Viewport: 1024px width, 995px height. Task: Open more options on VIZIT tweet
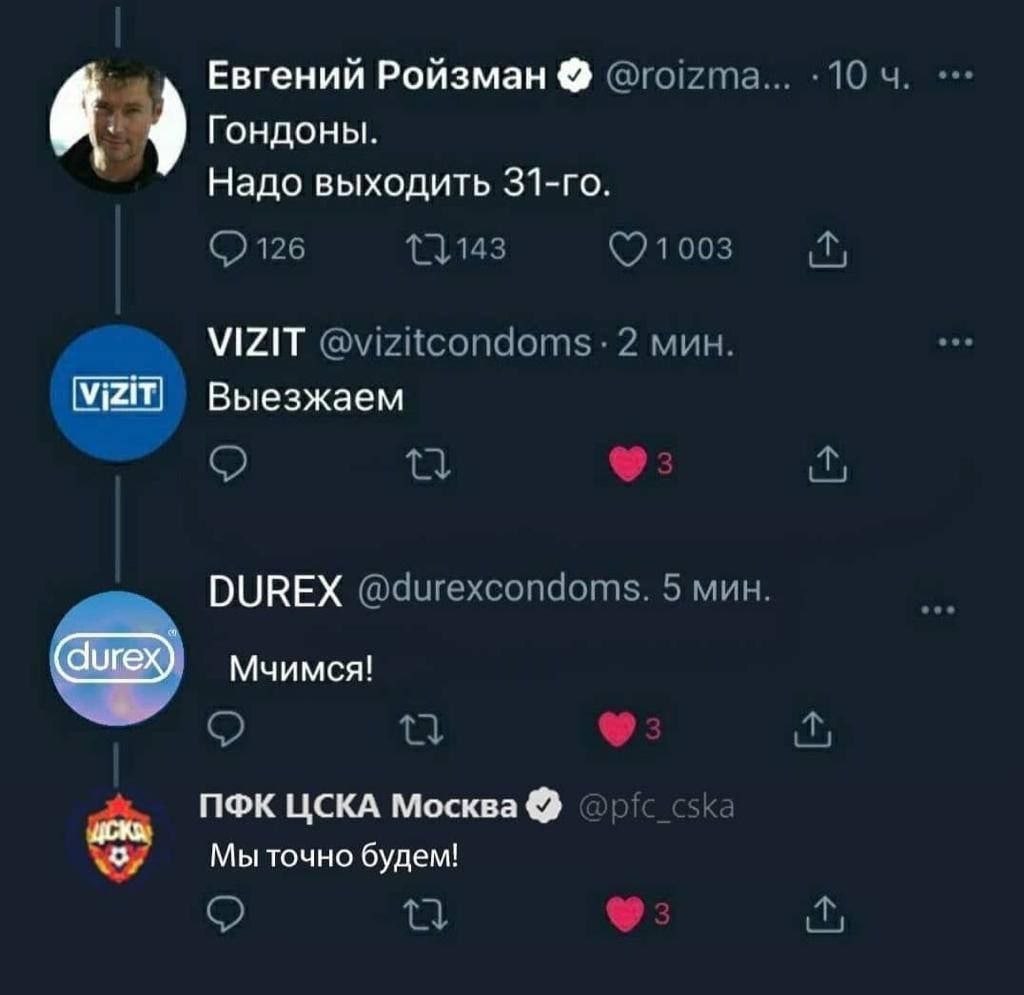pyautogui.click(x=955, y=341)
